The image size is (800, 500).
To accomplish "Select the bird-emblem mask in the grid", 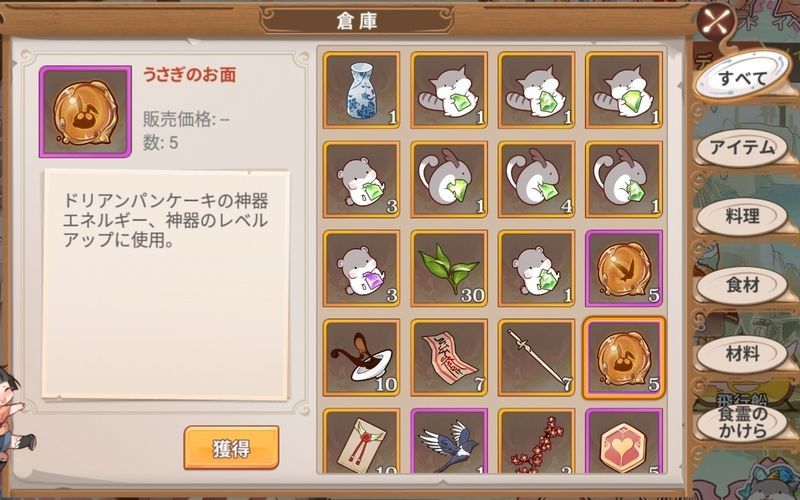I will click(623, 268).
